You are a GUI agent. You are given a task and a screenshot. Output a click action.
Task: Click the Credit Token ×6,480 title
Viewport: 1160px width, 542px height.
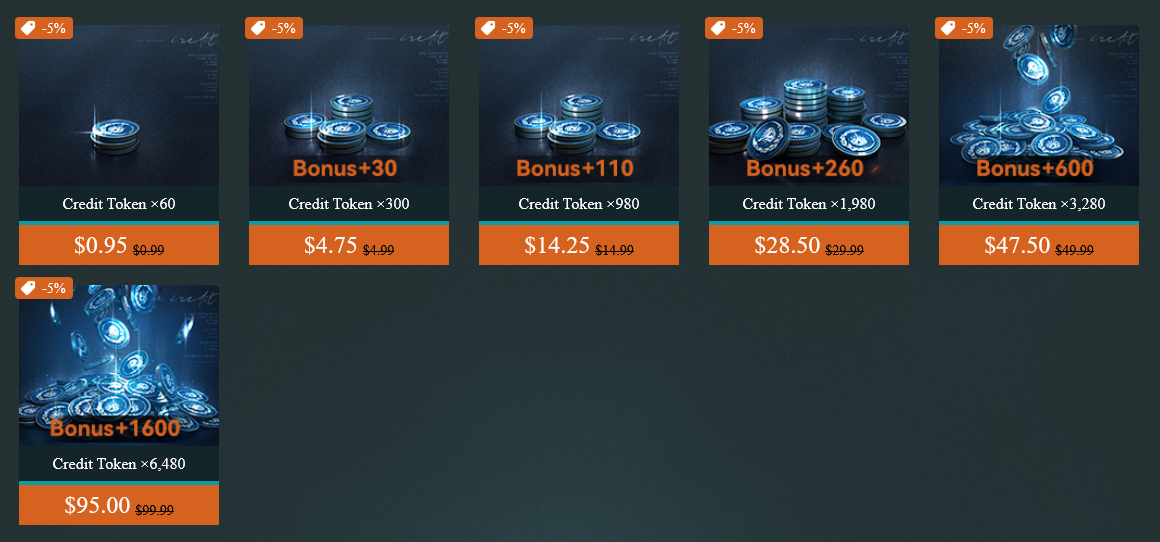(119, 464)
